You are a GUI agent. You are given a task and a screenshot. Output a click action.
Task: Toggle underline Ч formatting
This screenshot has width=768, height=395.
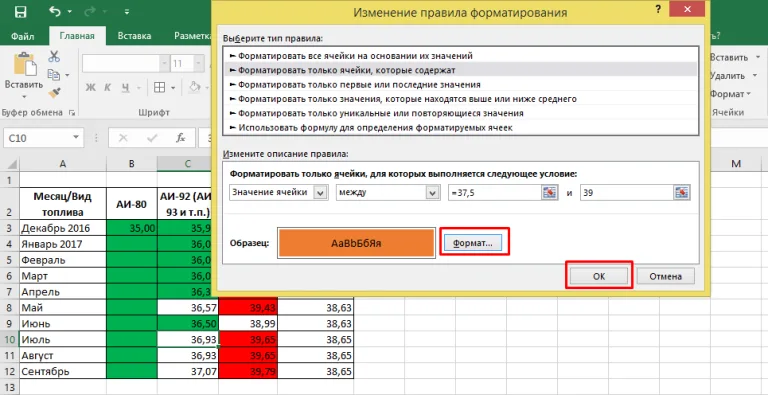[x=125, y=88]
